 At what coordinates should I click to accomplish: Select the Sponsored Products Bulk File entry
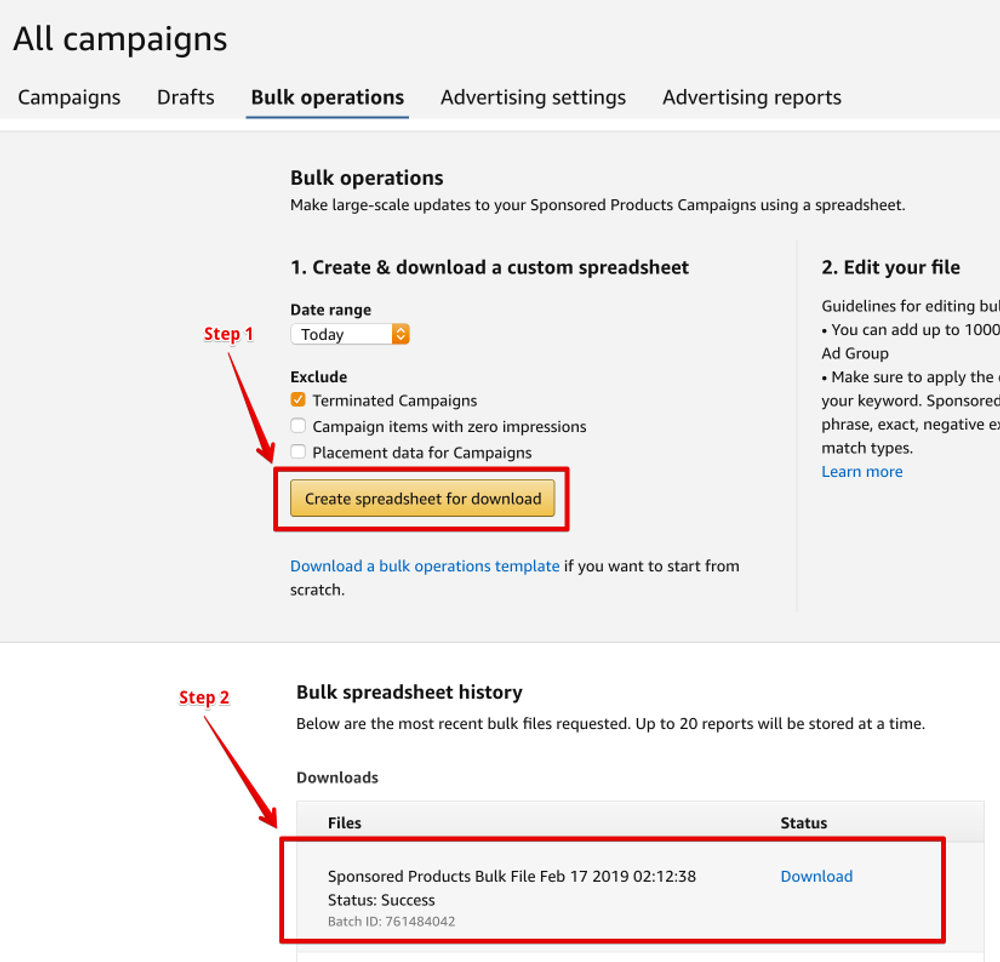(x=511, y=876)
